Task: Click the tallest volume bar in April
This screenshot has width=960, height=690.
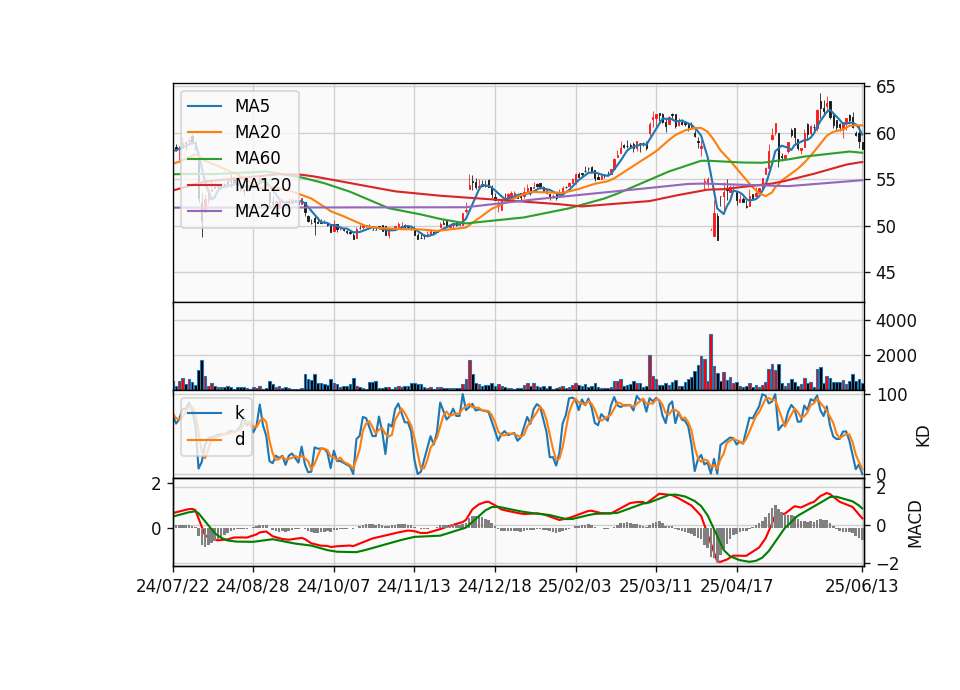Action: click(x=711, y=362)
